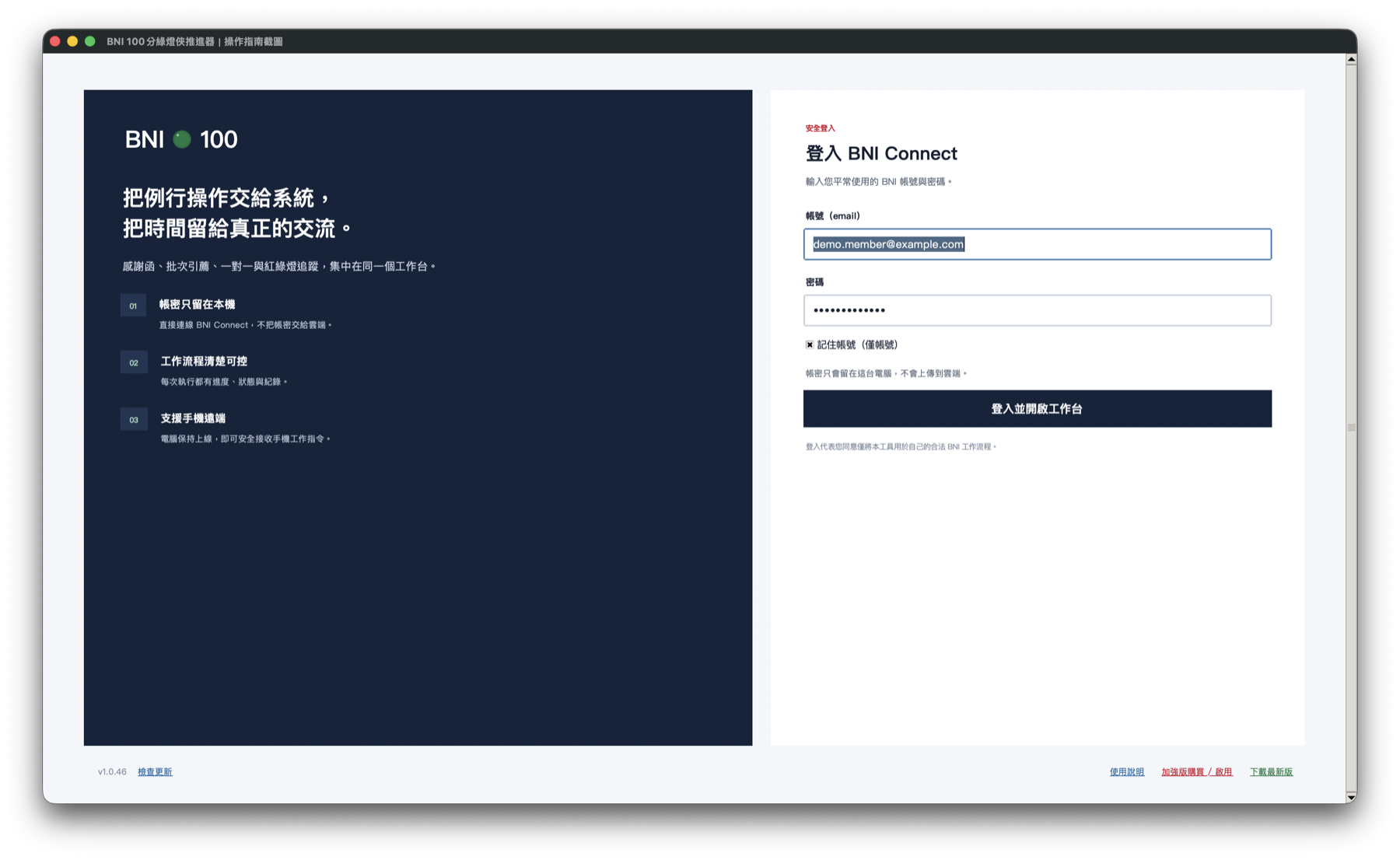Click the email account input field
1400x860 pixels.
[1037, 244]
